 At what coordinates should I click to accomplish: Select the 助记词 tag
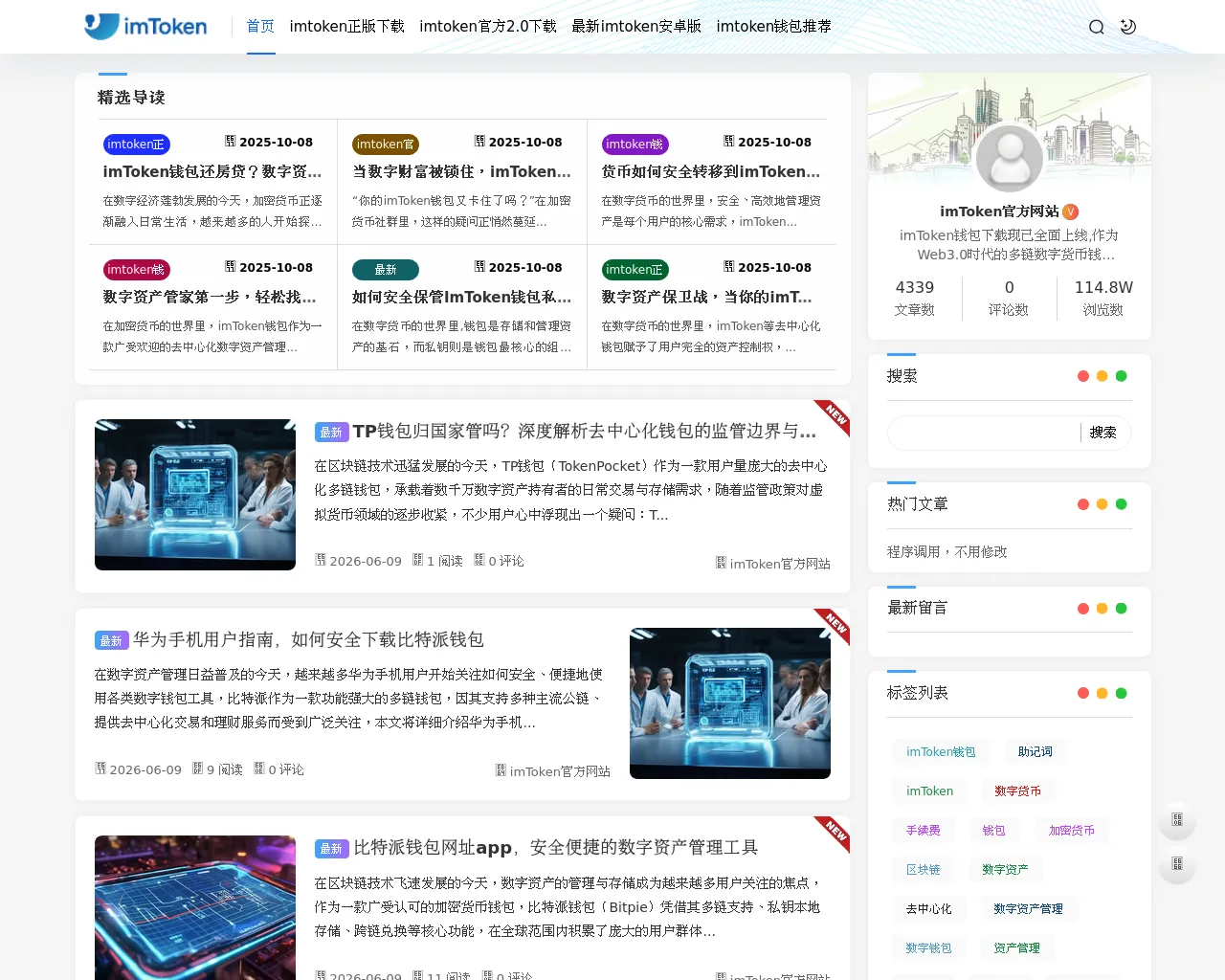[1036, 752]
